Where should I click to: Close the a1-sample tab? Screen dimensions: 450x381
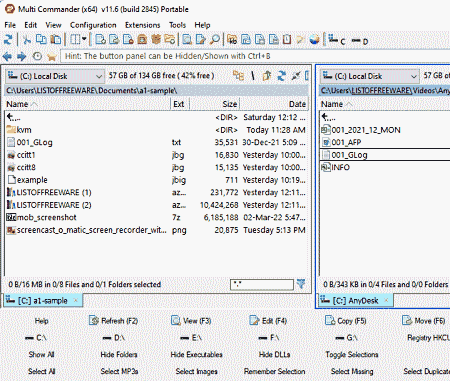[76, 300]
